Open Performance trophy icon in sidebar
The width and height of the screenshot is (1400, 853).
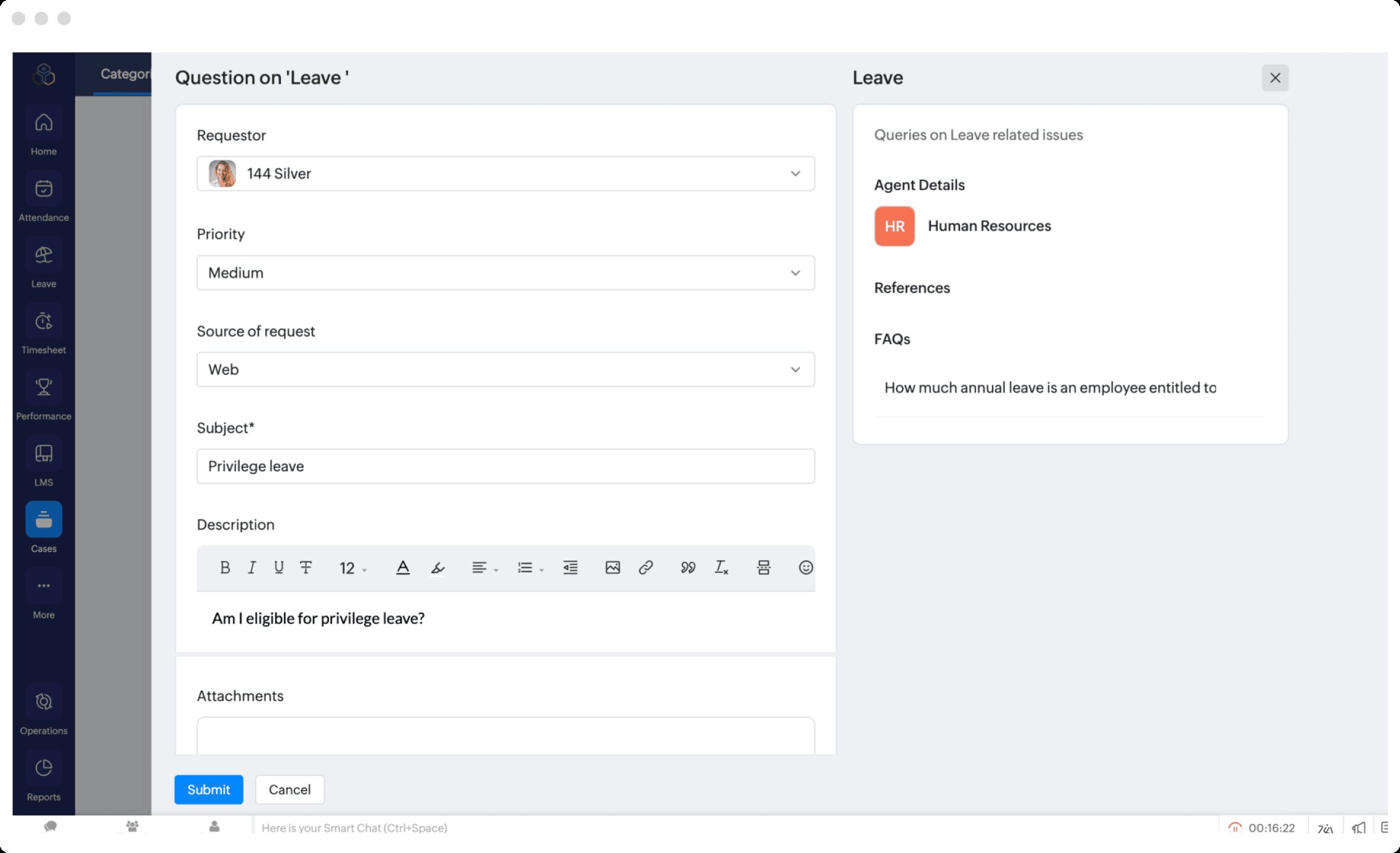click(43, 388)
